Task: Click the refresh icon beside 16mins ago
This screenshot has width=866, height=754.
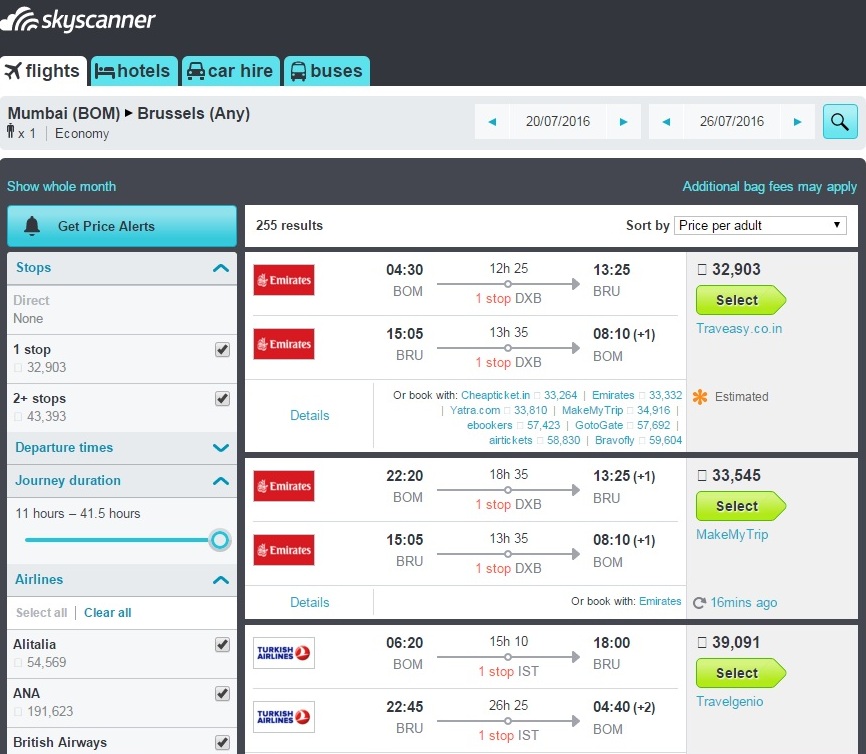Action: click(699, 603)
